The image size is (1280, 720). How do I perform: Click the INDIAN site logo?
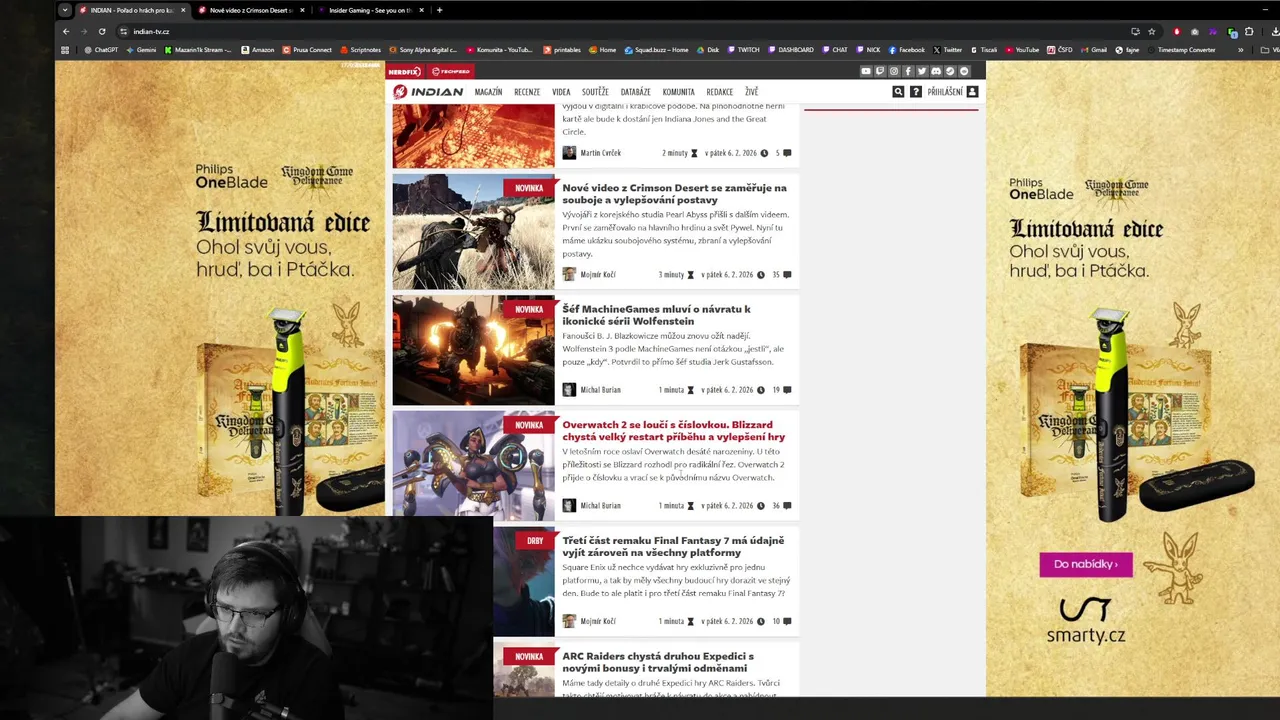pyautogui.click(x=428, y=92)
